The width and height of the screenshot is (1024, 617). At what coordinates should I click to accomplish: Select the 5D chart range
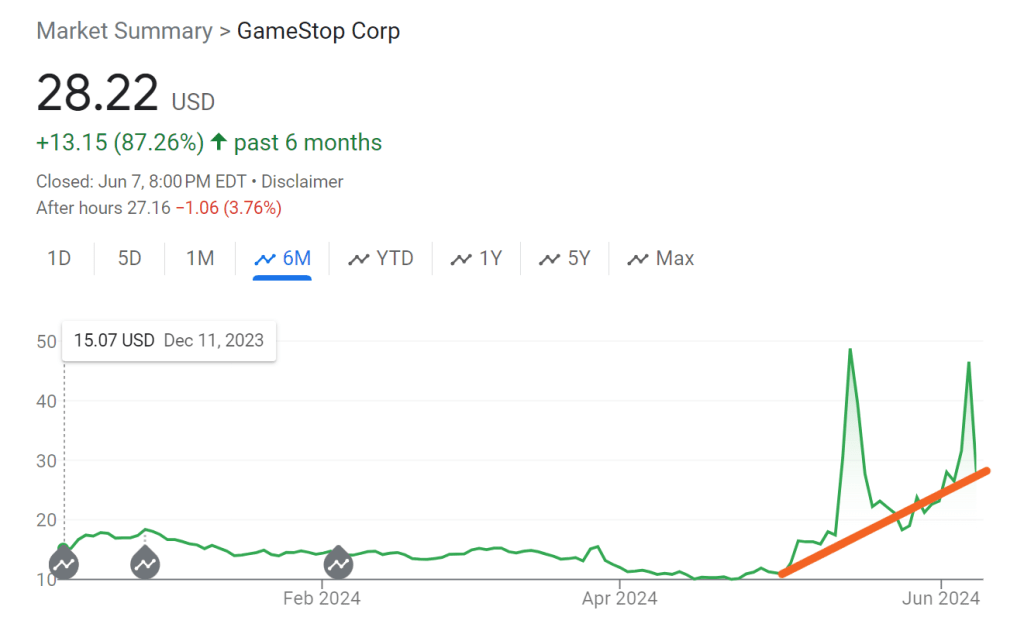[x=130, y=259]
